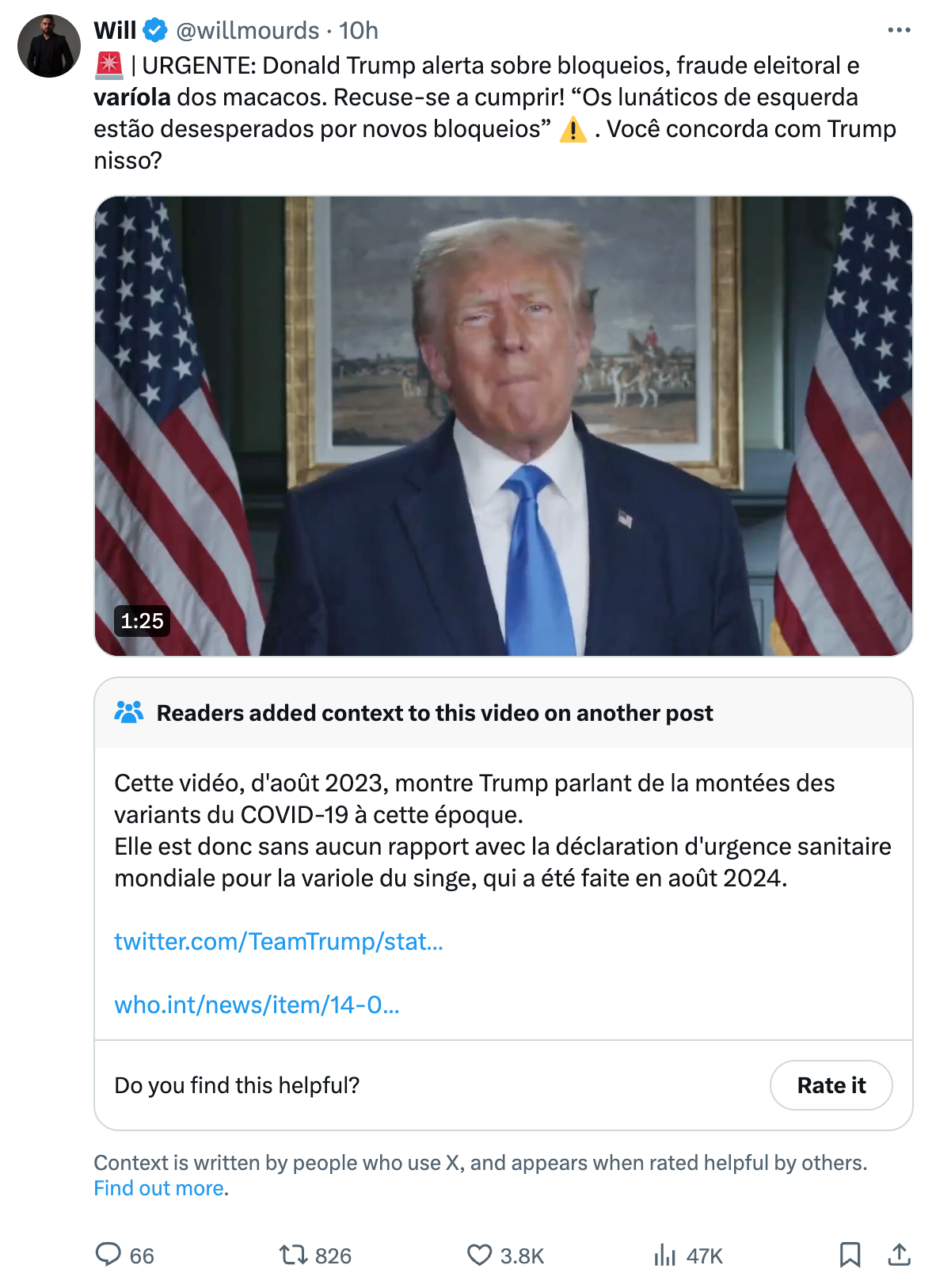The height and width of the screenshot is (1288, 936).
Task: Share the post via upload icon
Action: 899,1255
